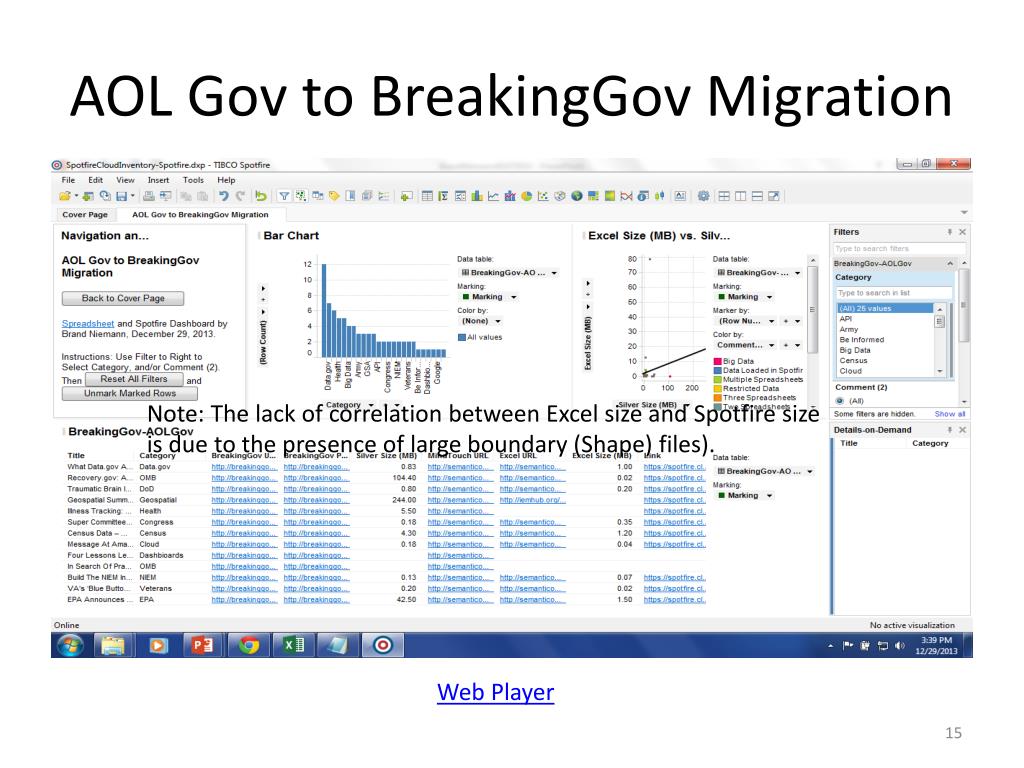
Task: Click the Geospatial Summ... table row title
Action: pyautogui.click(x=99, y=500)
